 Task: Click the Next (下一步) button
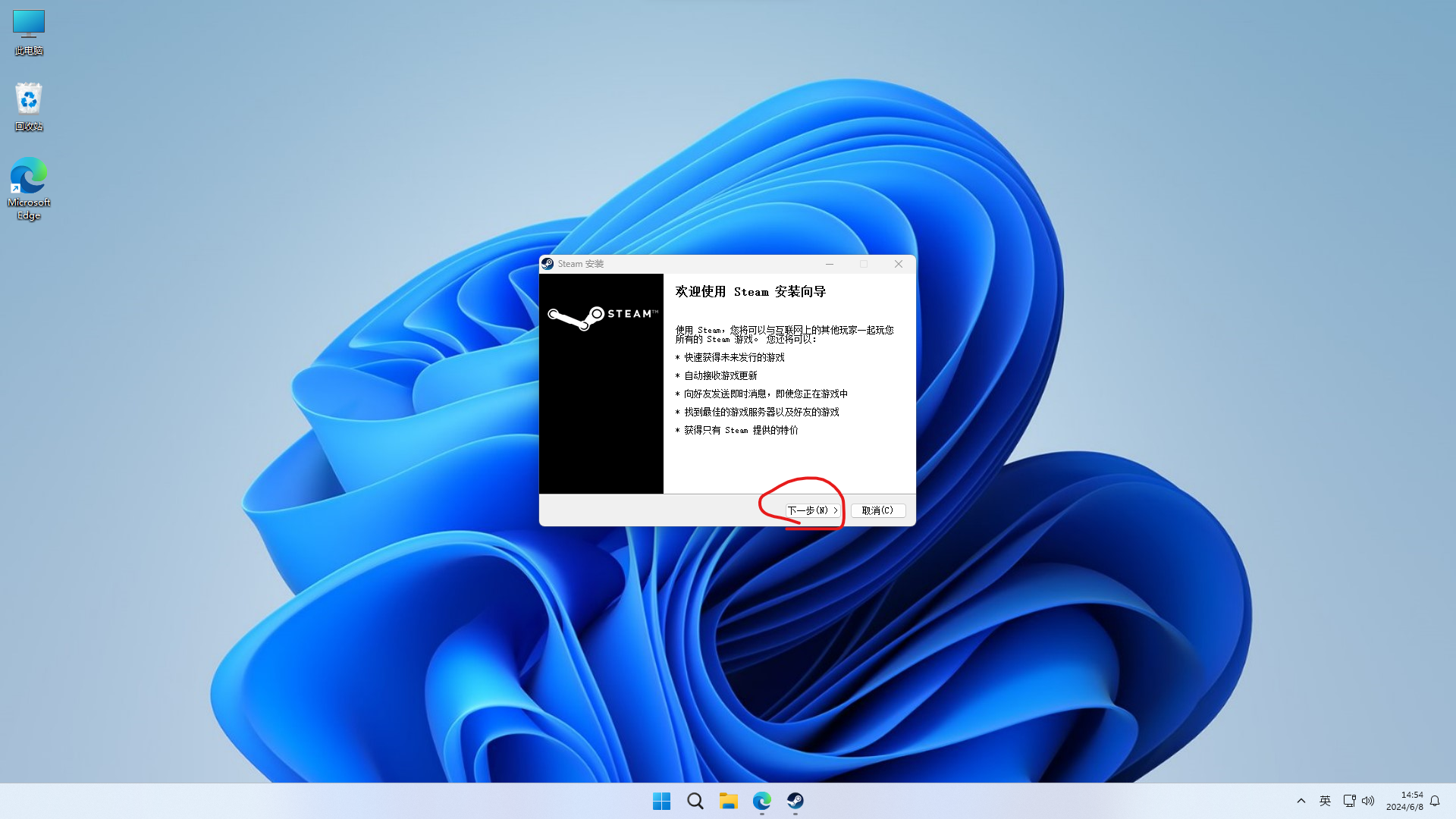pyautogui.click(x=812, y=510)
